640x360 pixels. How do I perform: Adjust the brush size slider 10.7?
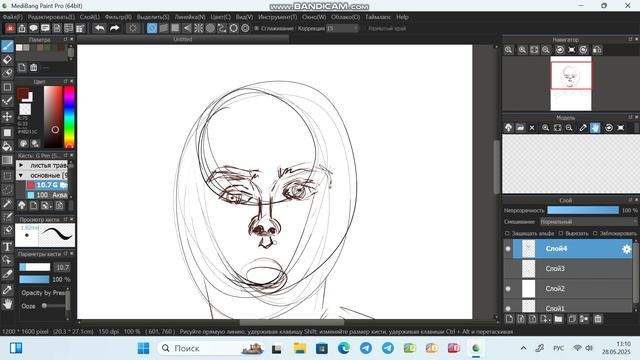[35, 267]
